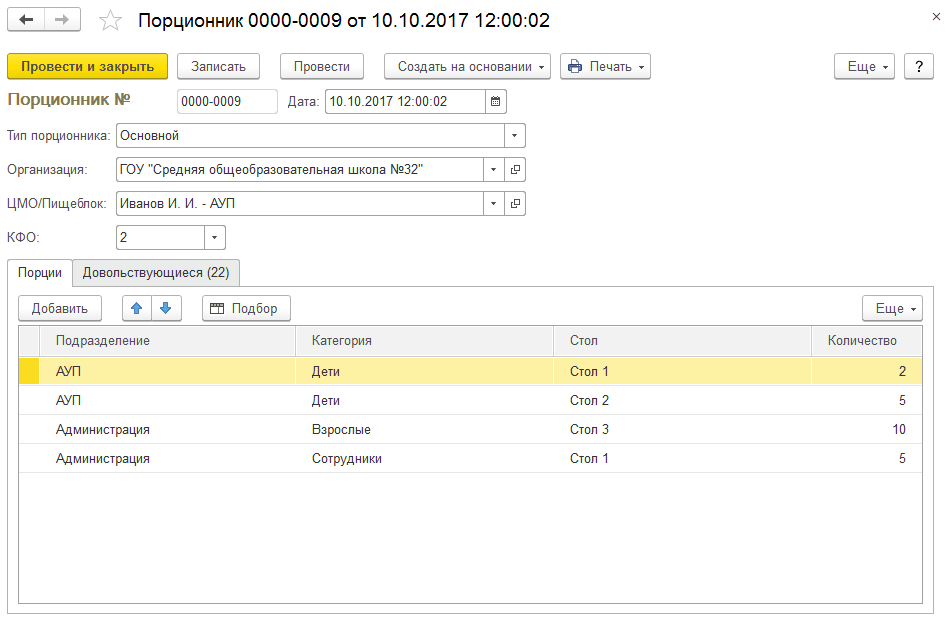
Task: Sort by Количество column header
Action: [x=867, y=341]
